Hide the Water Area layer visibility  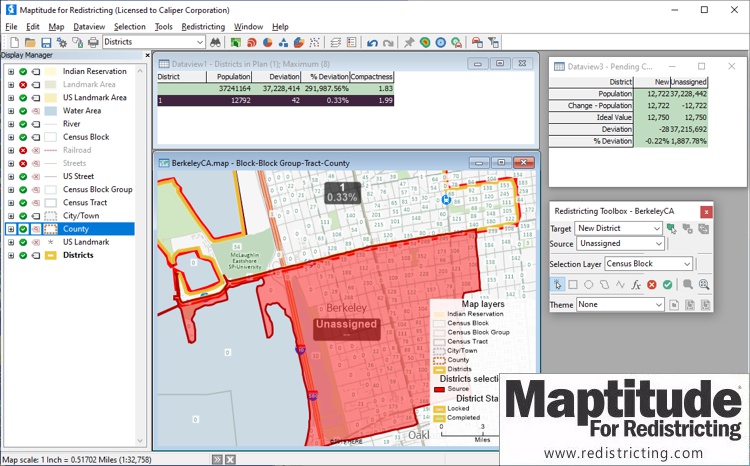(23, 111)
